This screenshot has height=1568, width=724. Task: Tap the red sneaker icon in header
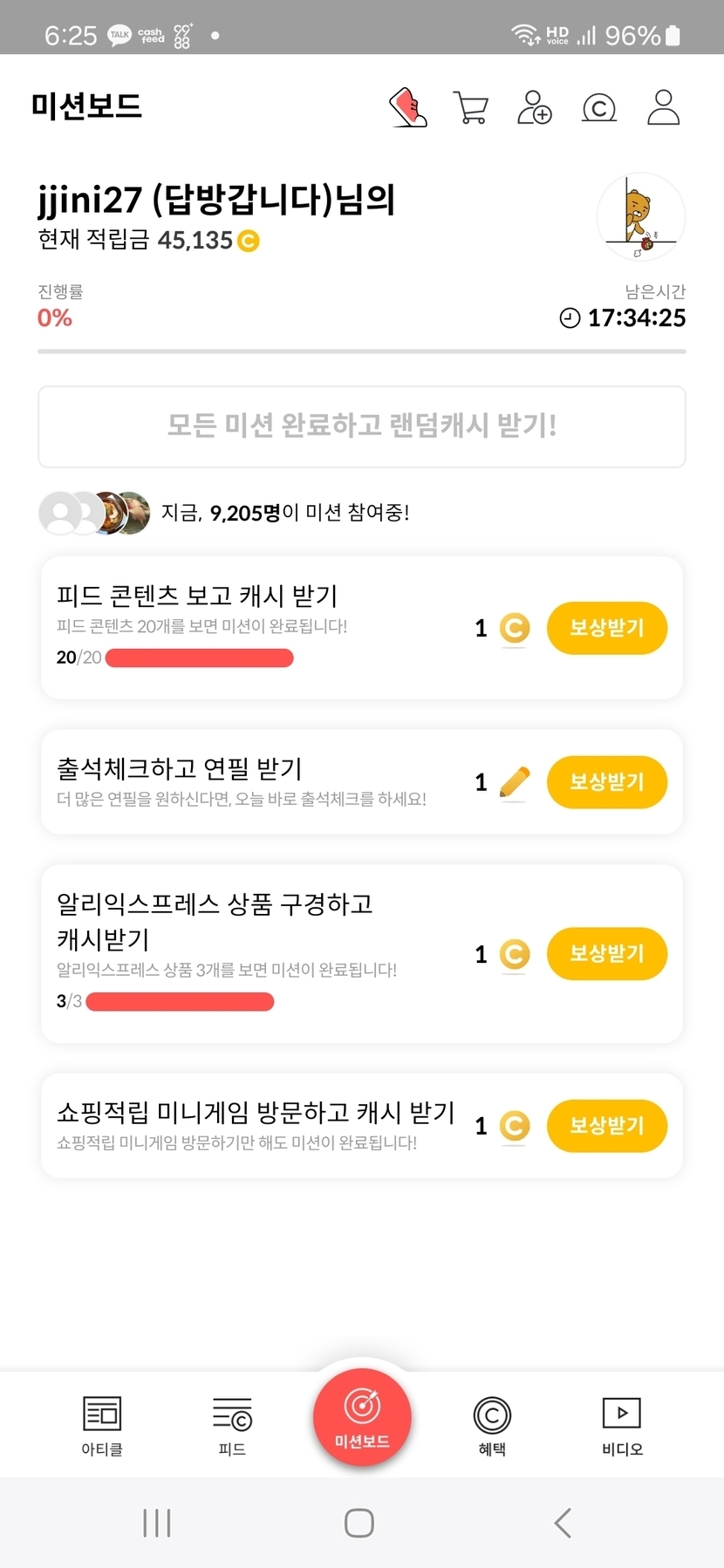pos(408,107)
